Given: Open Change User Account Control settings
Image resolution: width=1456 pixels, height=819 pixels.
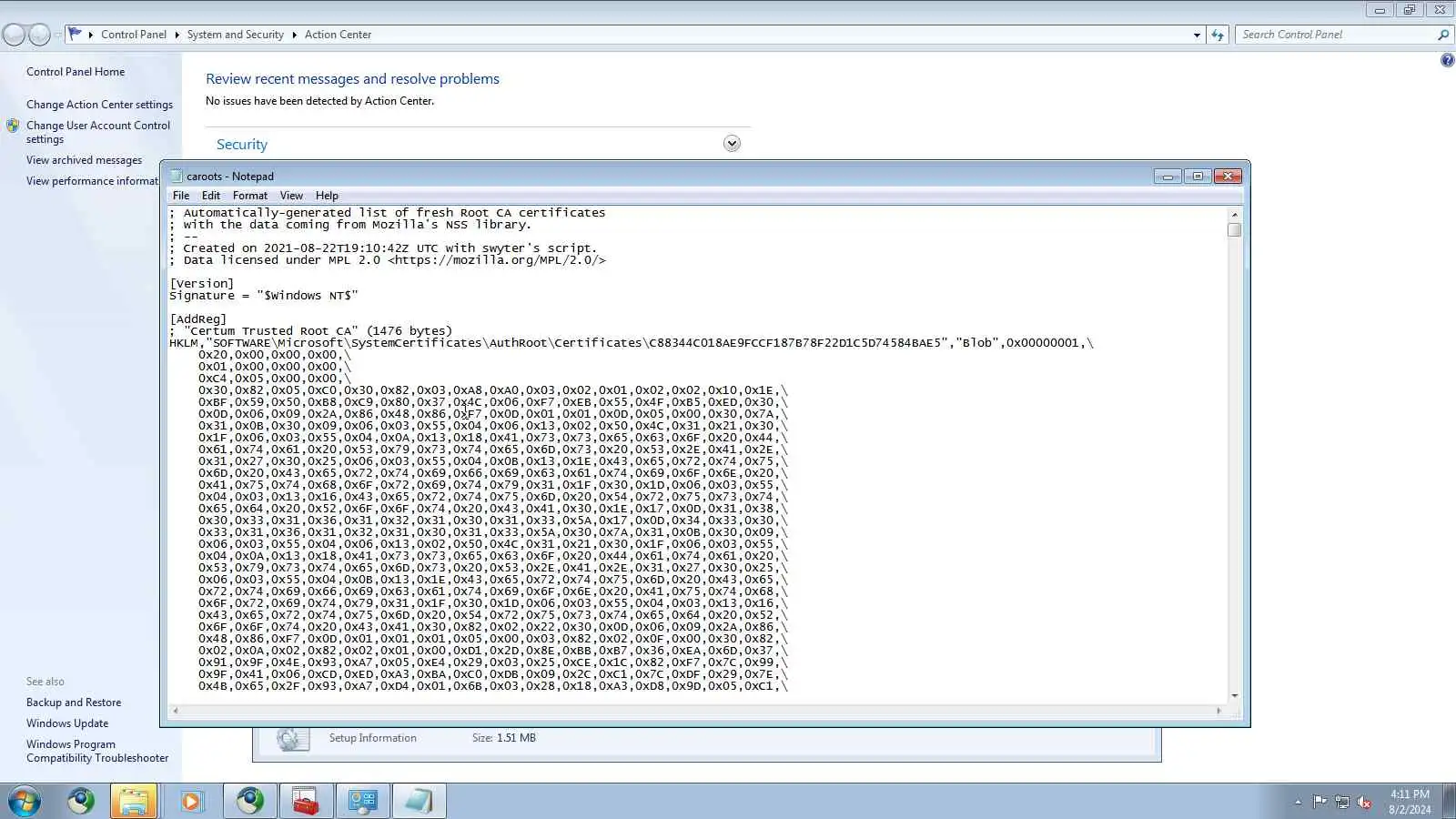Looking at the screenshot, I should pyautogui.click(x=98, y=132).
